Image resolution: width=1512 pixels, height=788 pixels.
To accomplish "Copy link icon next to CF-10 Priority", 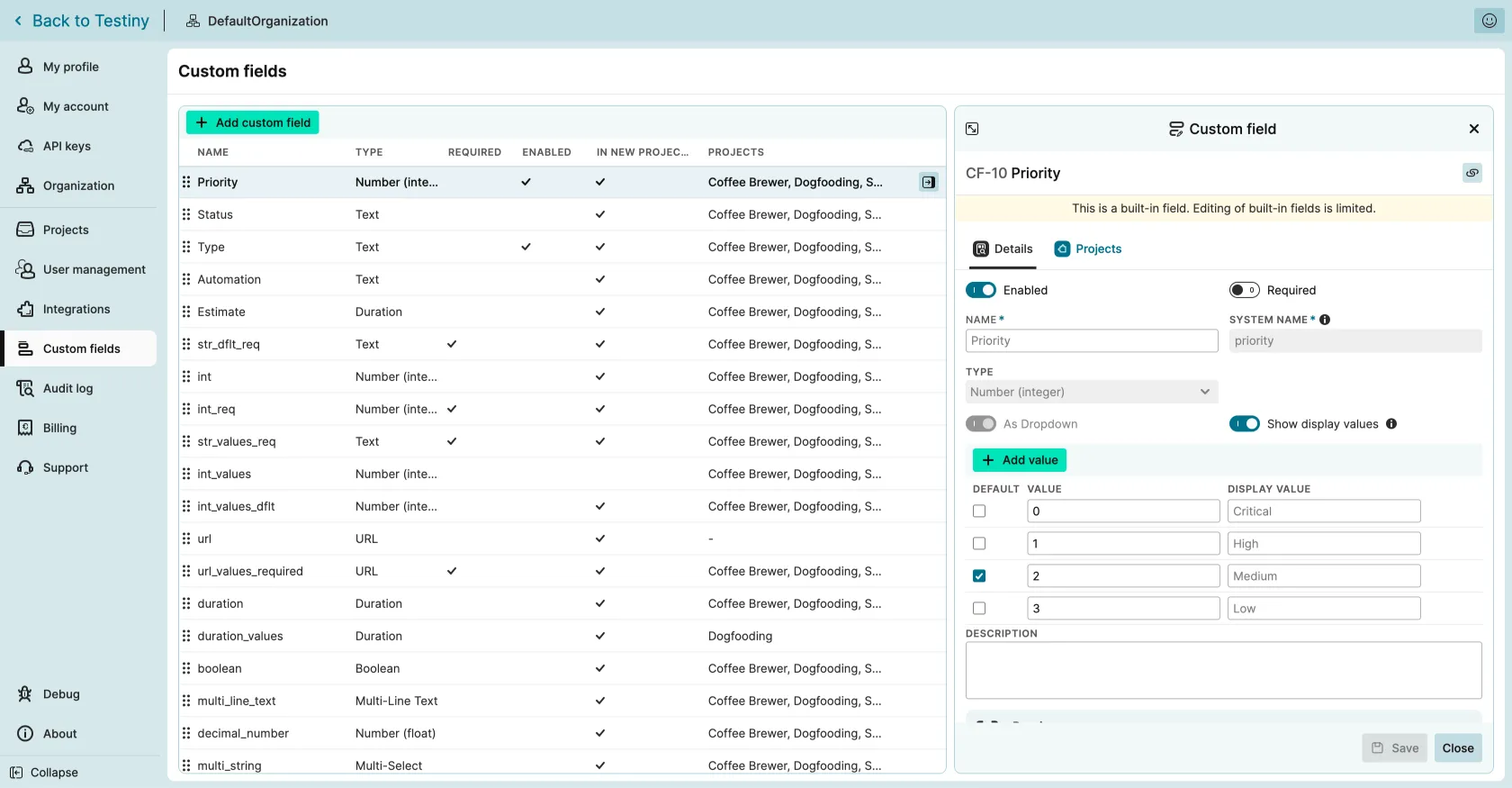I will coord(1471,173).
